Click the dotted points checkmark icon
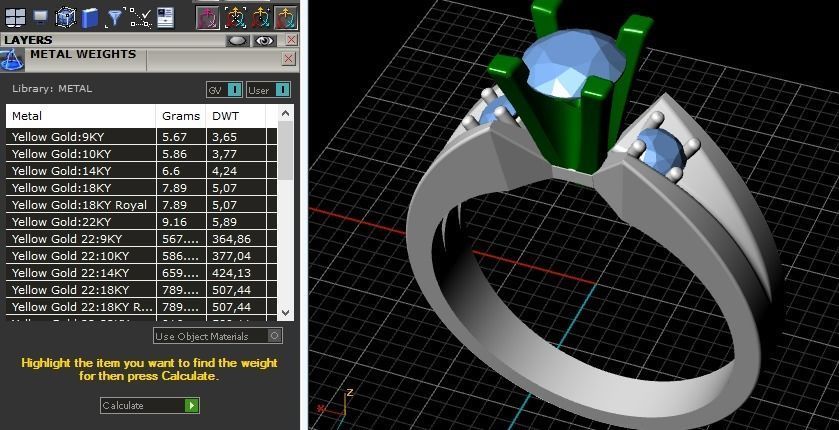This screenshot has width=839, height=430. (x=140, y=17)
